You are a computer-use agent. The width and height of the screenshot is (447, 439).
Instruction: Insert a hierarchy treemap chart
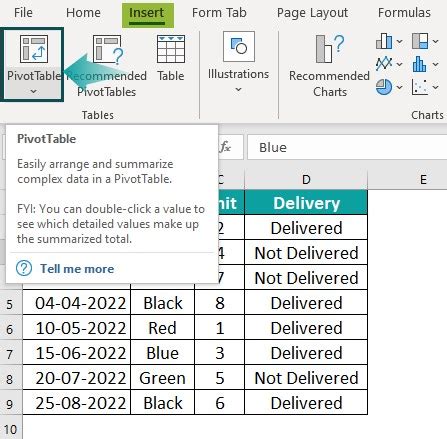(420, 41)
